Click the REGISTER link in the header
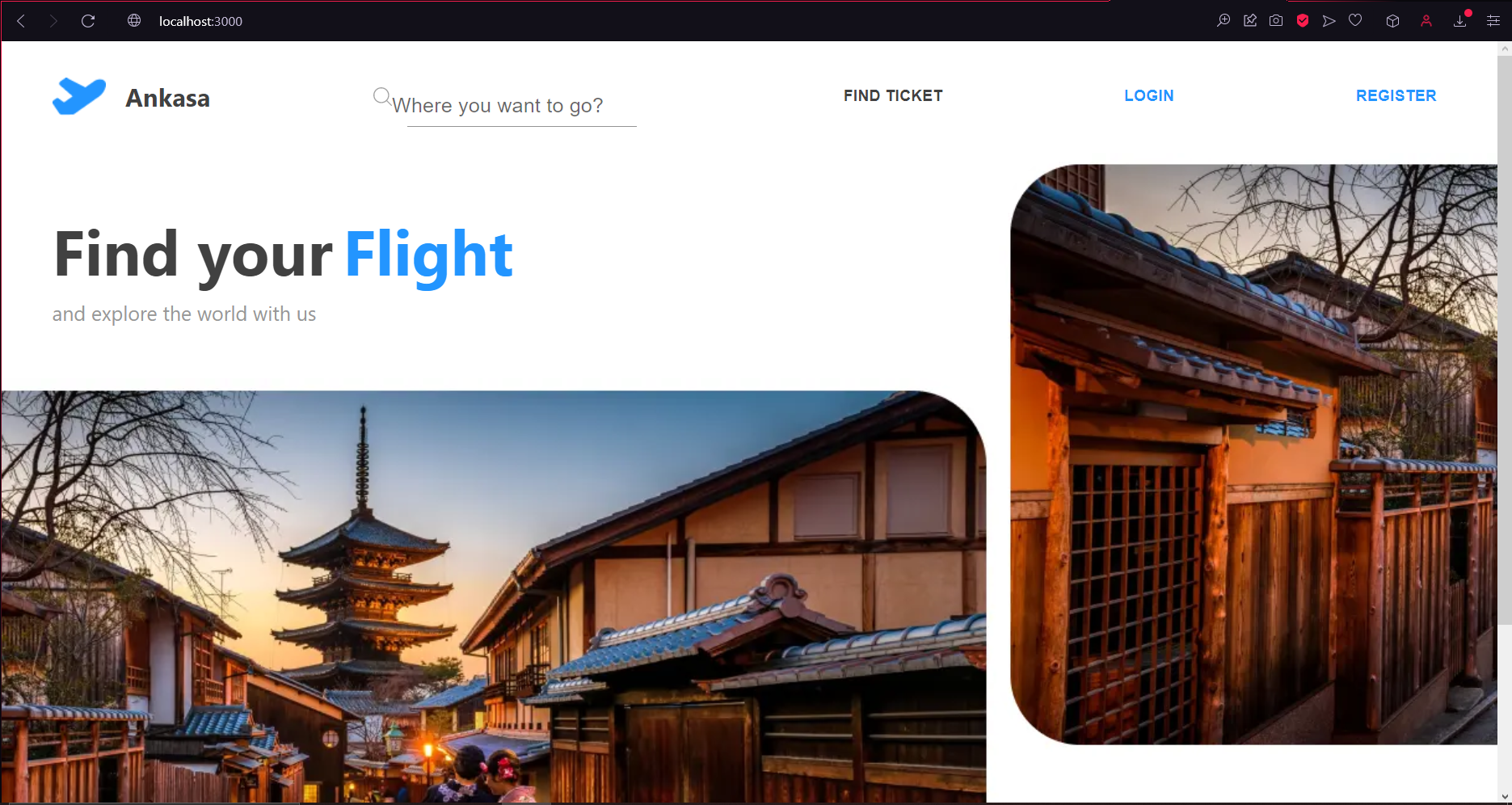 click(x=1396, y=95)
